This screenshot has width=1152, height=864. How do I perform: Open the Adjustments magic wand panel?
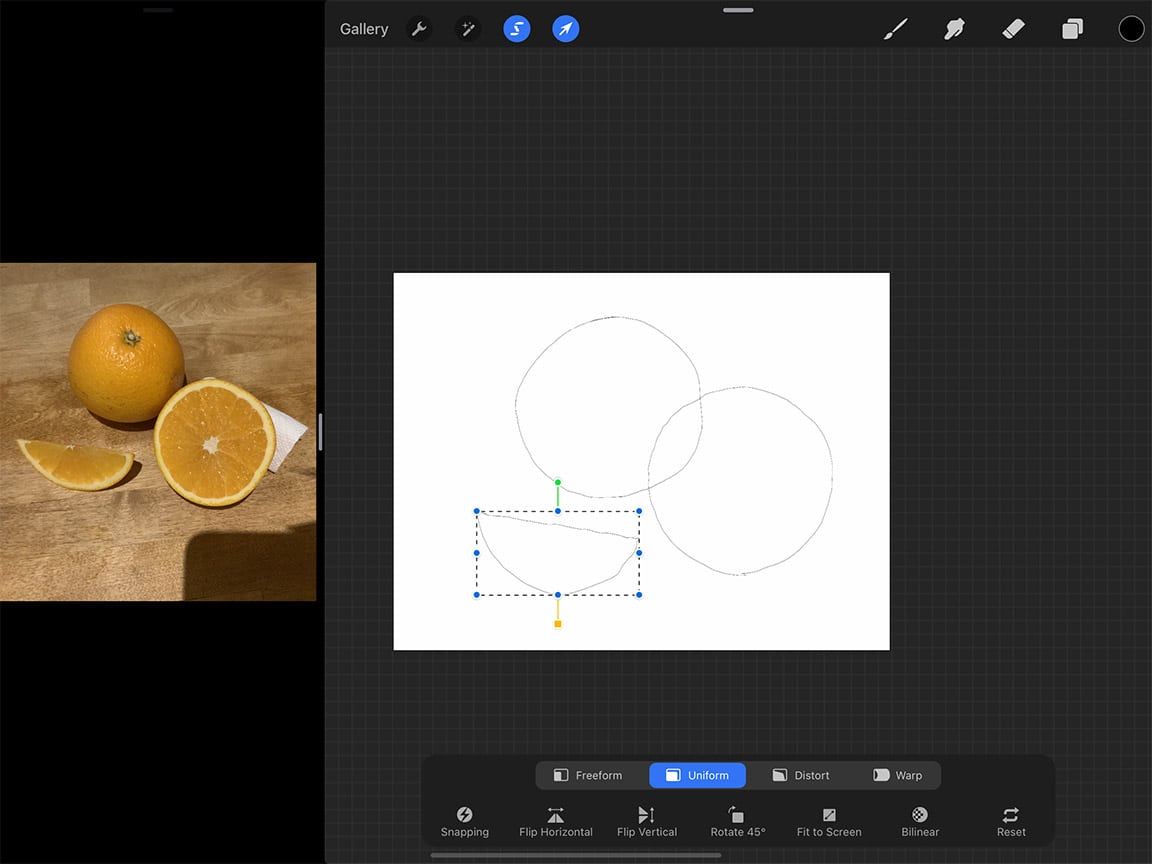click(x=468, y=28)
